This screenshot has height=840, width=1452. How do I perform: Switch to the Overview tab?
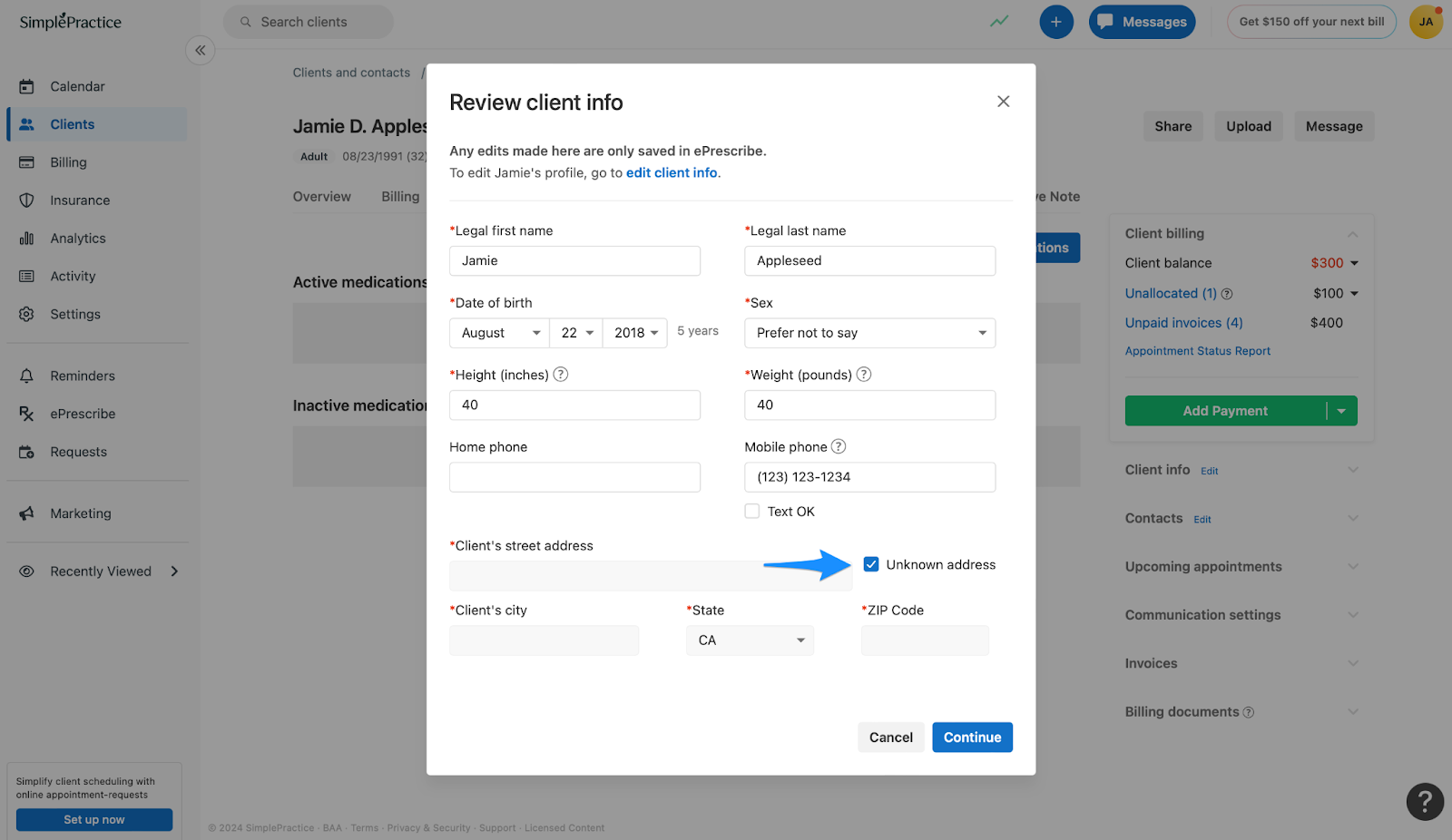point(321,196)
